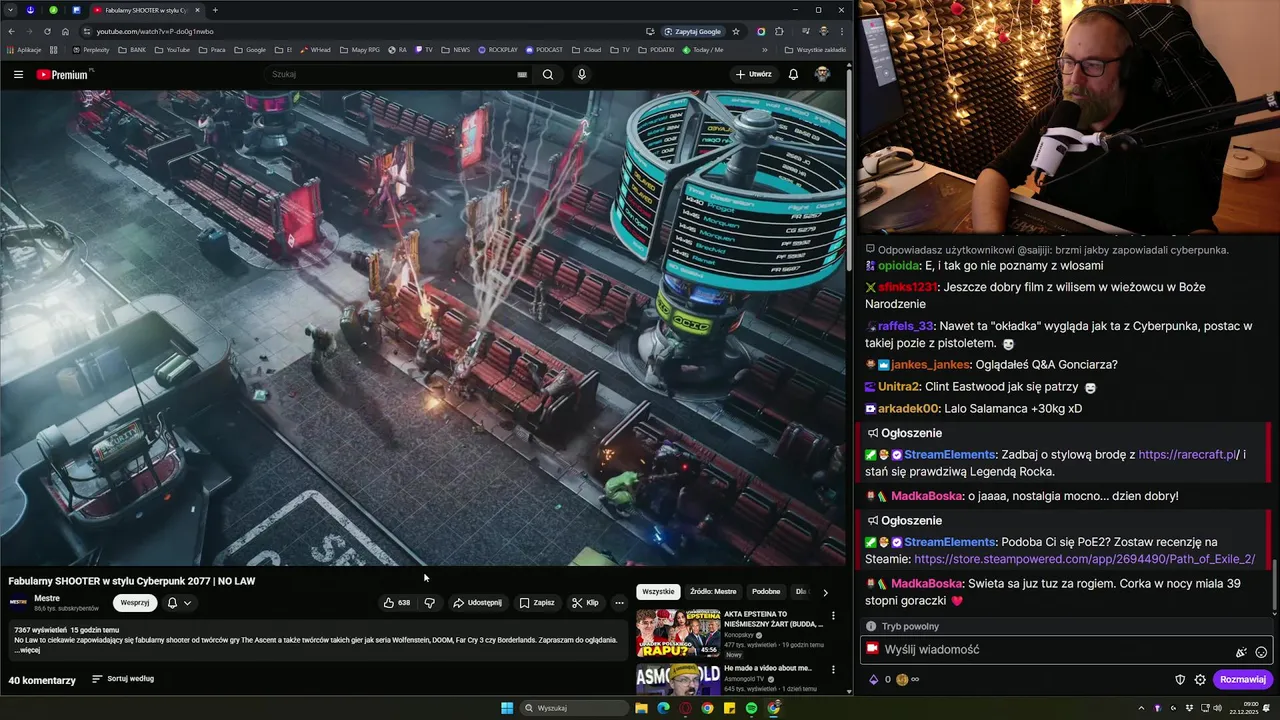Image resolution: width=1280 pixels, height=720 pixels.
Task: Open options for AKTA EPSTEINA video
Action: (833, 616)
